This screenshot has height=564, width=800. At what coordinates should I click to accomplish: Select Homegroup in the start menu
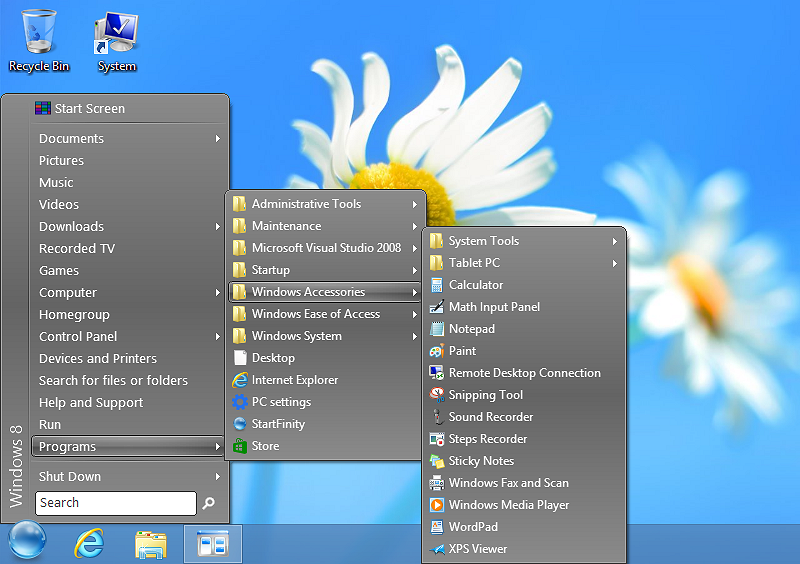(x=128, y=314)
